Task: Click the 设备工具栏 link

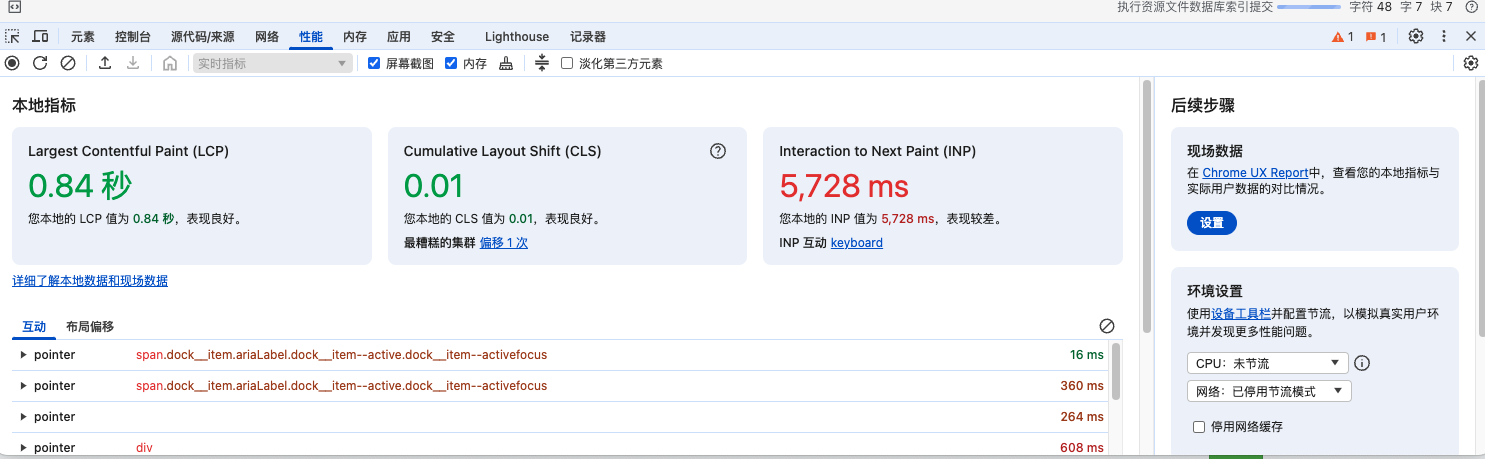Action: 1242,314
